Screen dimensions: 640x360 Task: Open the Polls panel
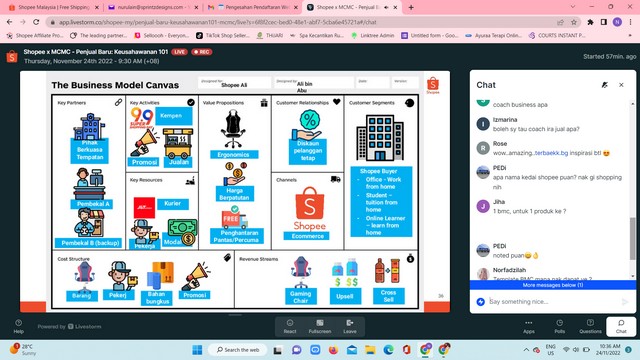click(x=560, y=327)
